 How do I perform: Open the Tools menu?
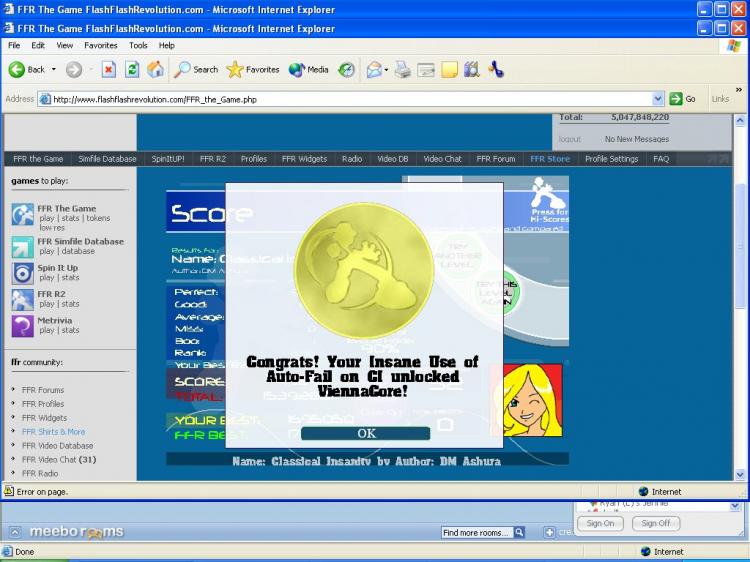pos(138,45)
